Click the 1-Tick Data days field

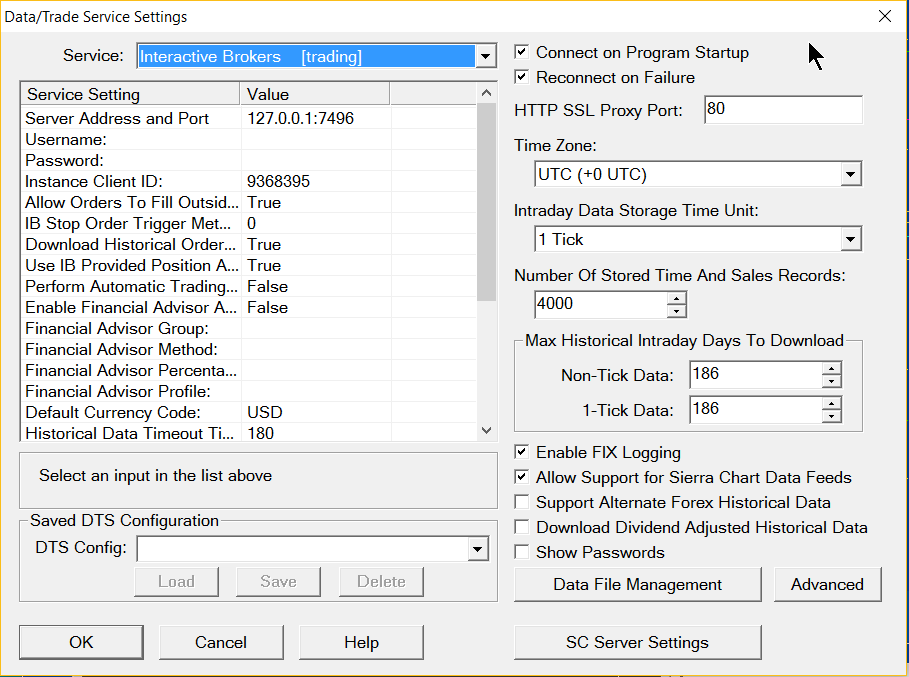pyautogui.click(x=756, y=409)
